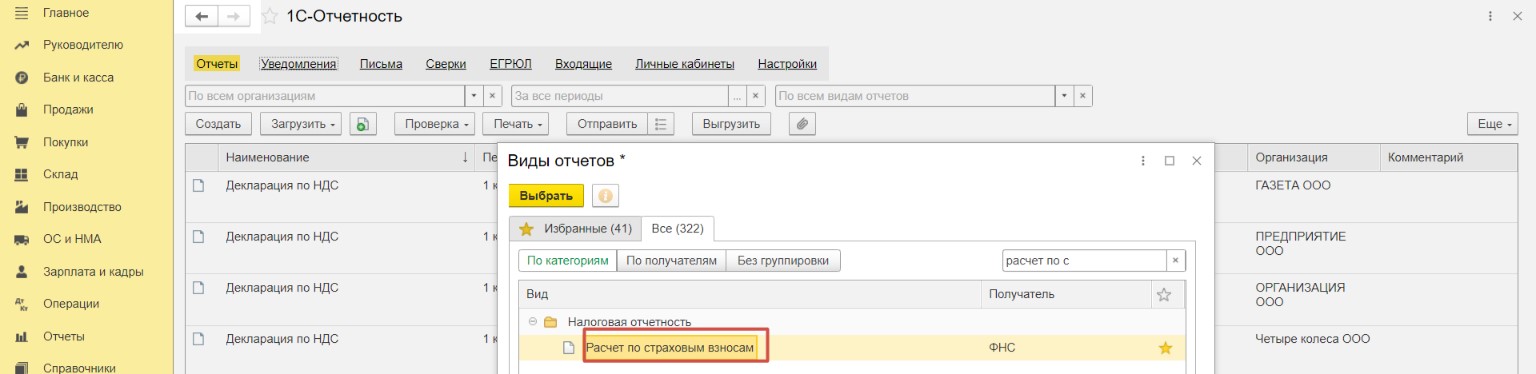Open the three-dot menu in the window top-right
Screen dimensions: 1536x374
[1491, 17]
